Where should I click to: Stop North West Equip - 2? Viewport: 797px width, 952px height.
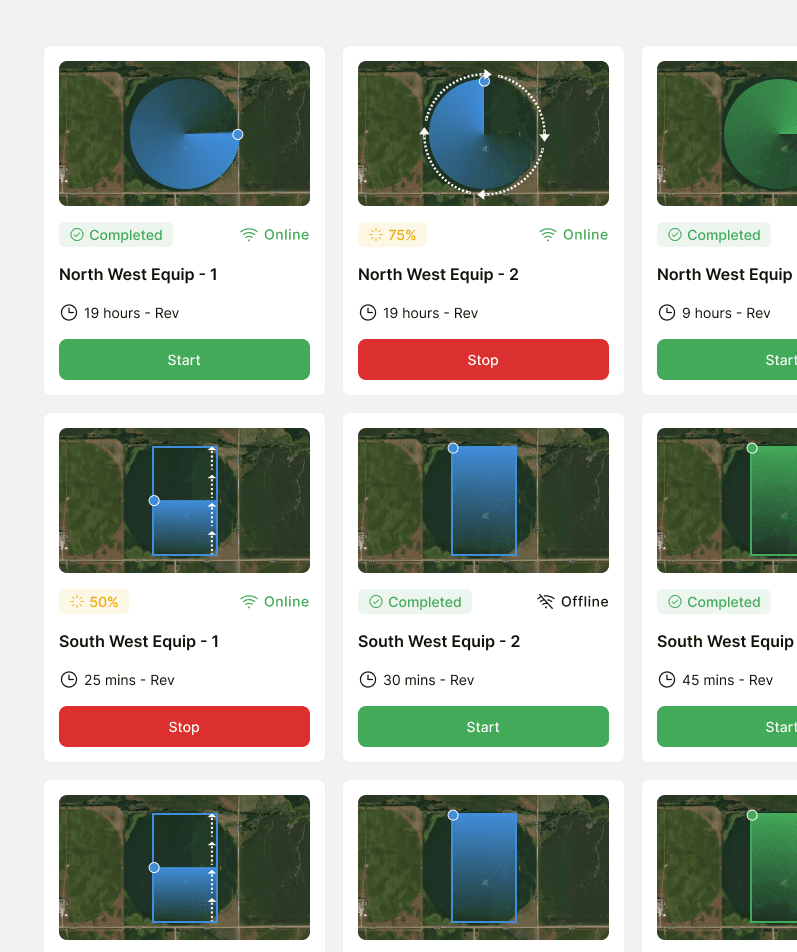tap(483, 359)
